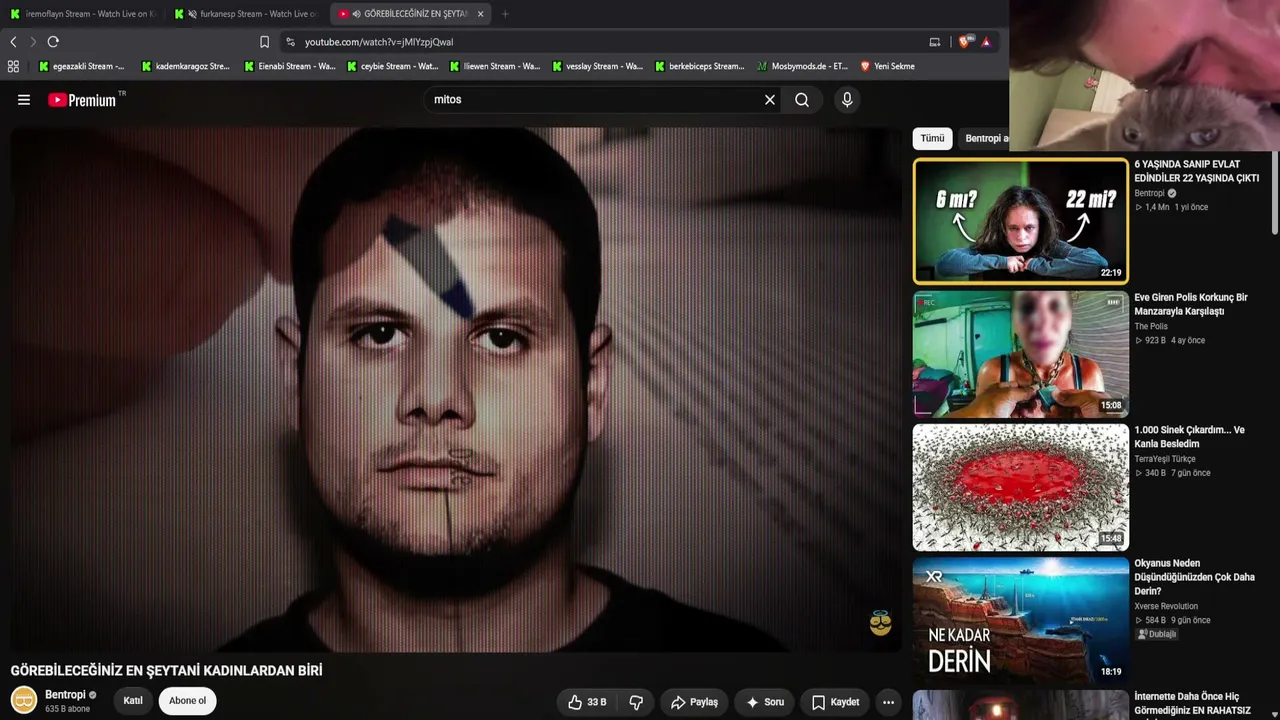The height and width of the screenshot is (720, 1280).
Task: Go to YouTube Premium home logo
Action: tap(82, 100)
